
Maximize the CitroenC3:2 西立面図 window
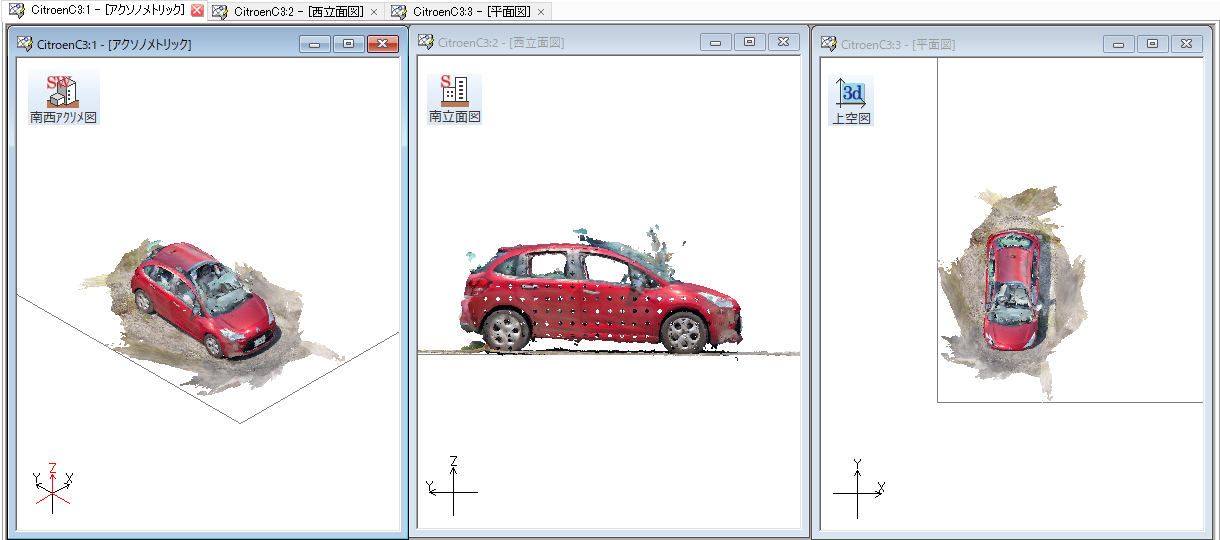tap(750, 42)
